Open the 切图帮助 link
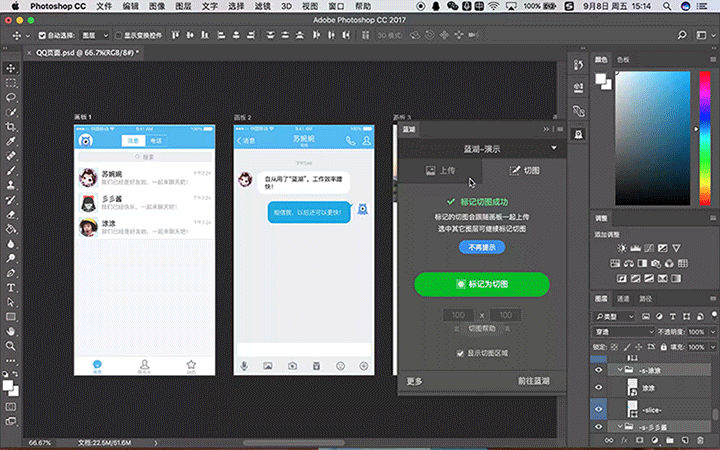720x450 pixels. 482,328
